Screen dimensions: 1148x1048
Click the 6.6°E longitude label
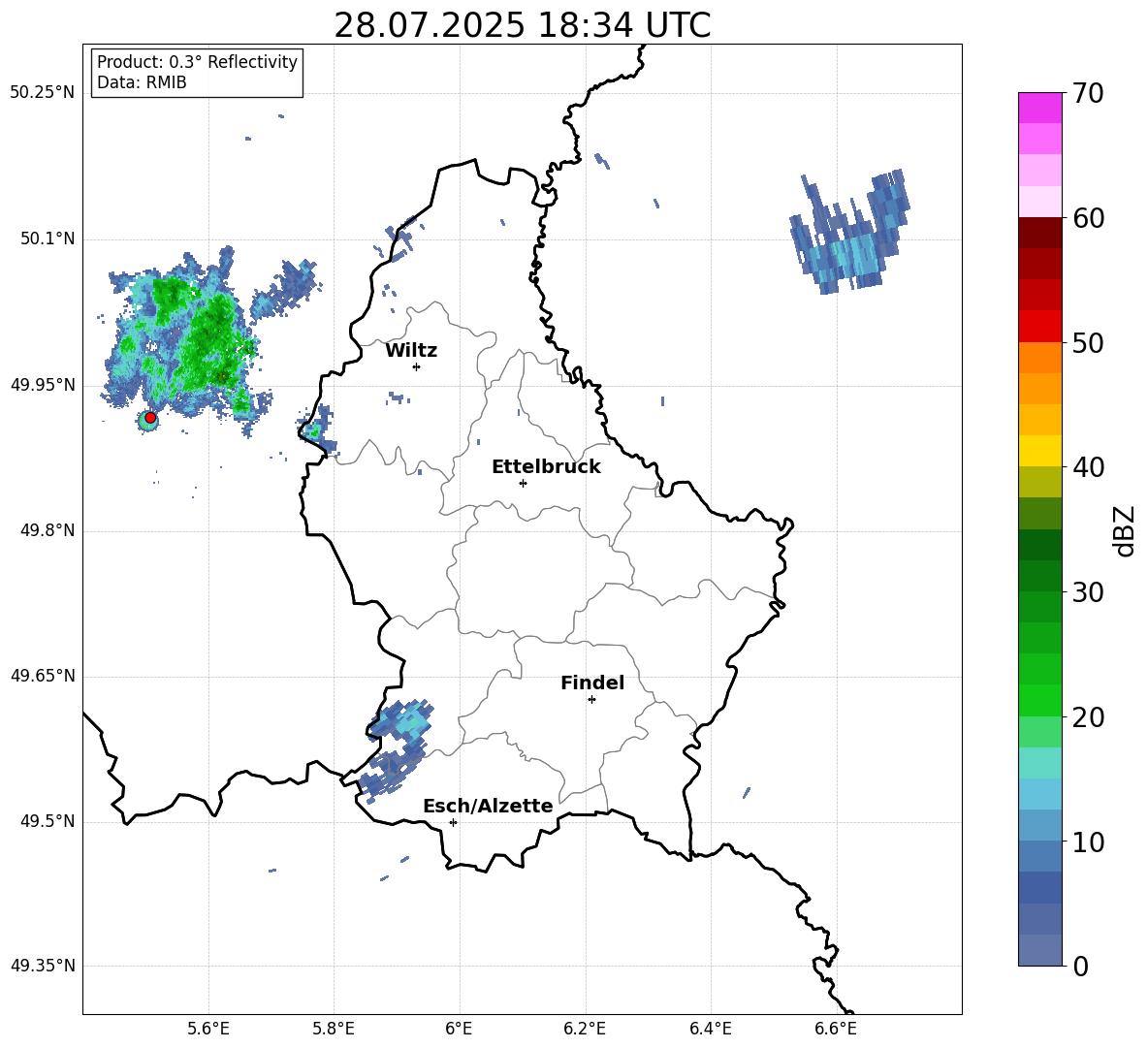[x=836, y=1029]
